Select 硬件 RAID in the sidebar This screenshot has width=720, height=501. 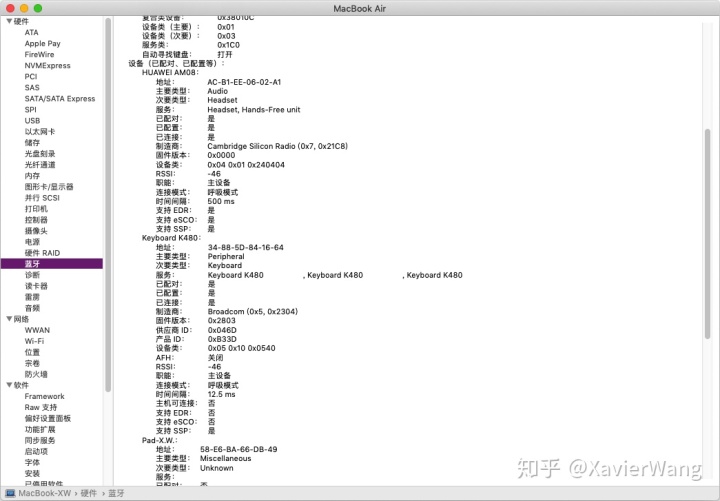pyautogui.click(x=42, y=253)
